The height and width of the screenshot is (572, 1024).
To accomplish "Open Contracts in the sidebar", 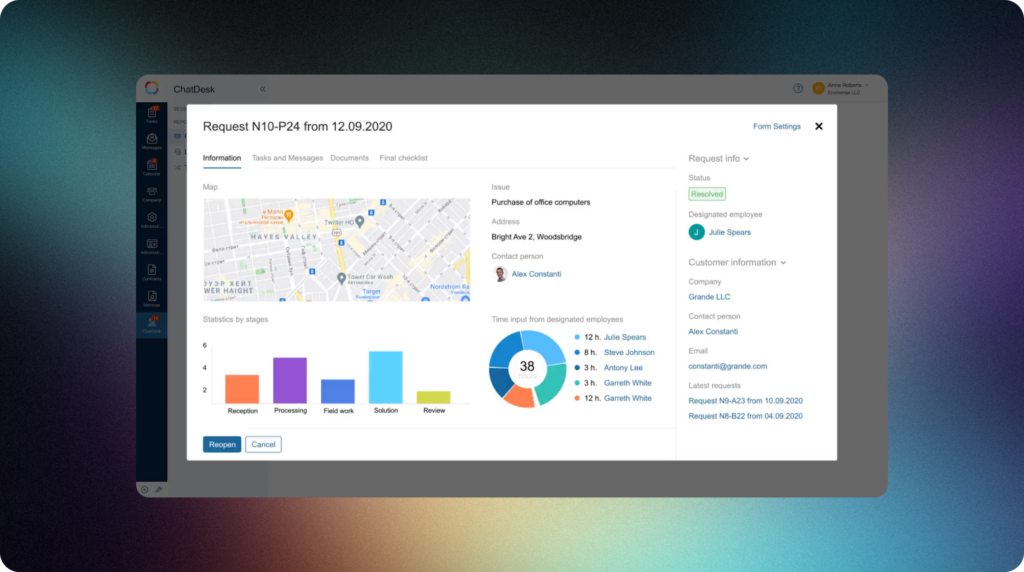I will coord(151,271).
